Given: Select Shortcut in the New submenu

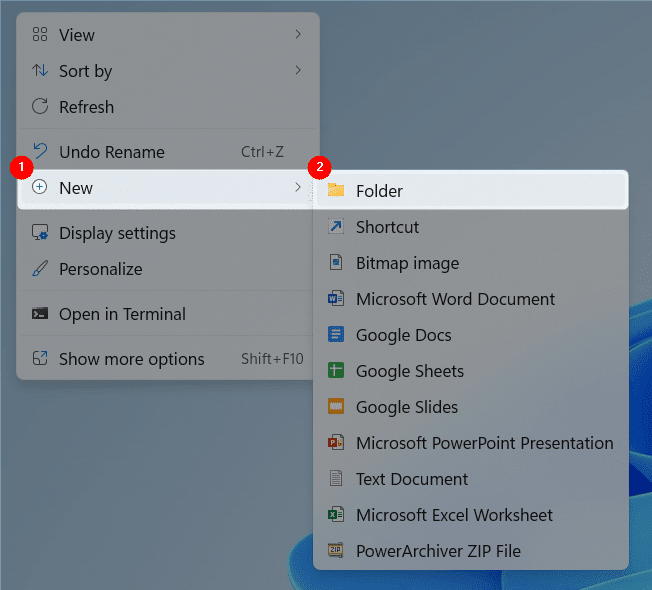Looking at the screenshot, I should point(472,227).
